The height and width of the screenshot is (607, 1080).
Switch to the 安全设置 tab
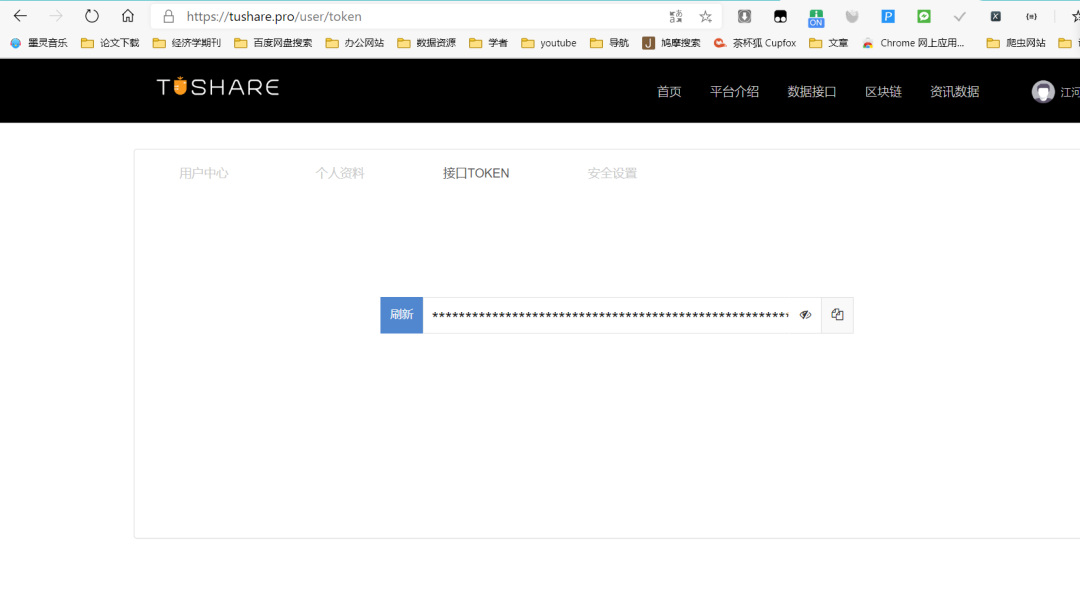click(x=612, y=173)
